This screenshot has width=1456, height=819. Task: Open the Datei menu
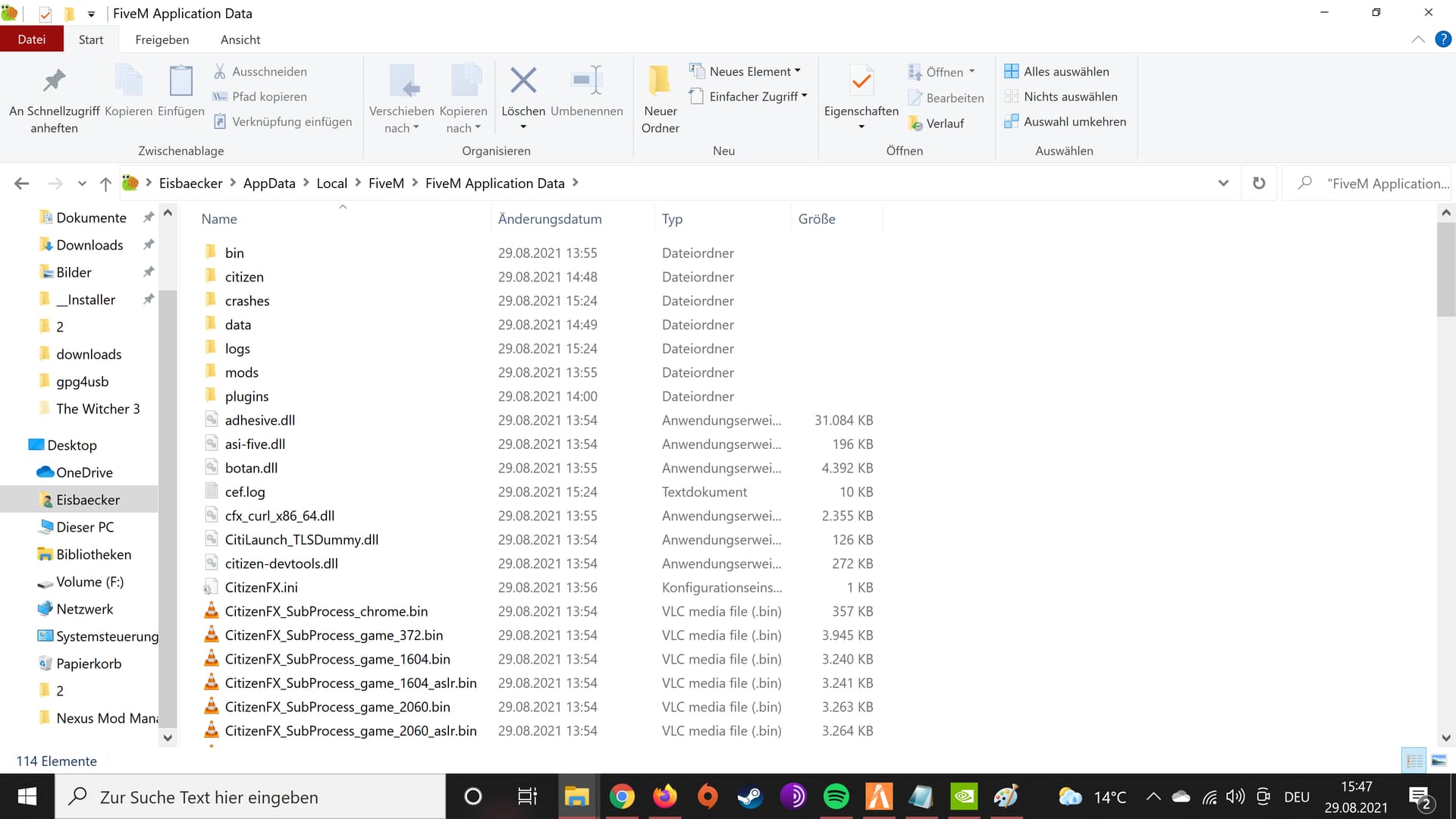(32, 39)
